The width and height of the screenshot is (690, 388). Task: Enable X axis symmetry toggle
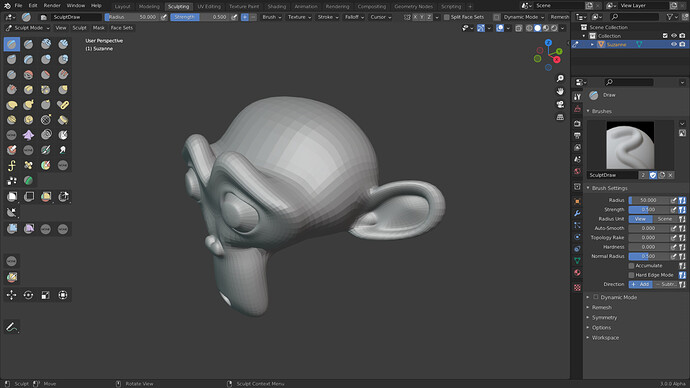pos(415,17)
